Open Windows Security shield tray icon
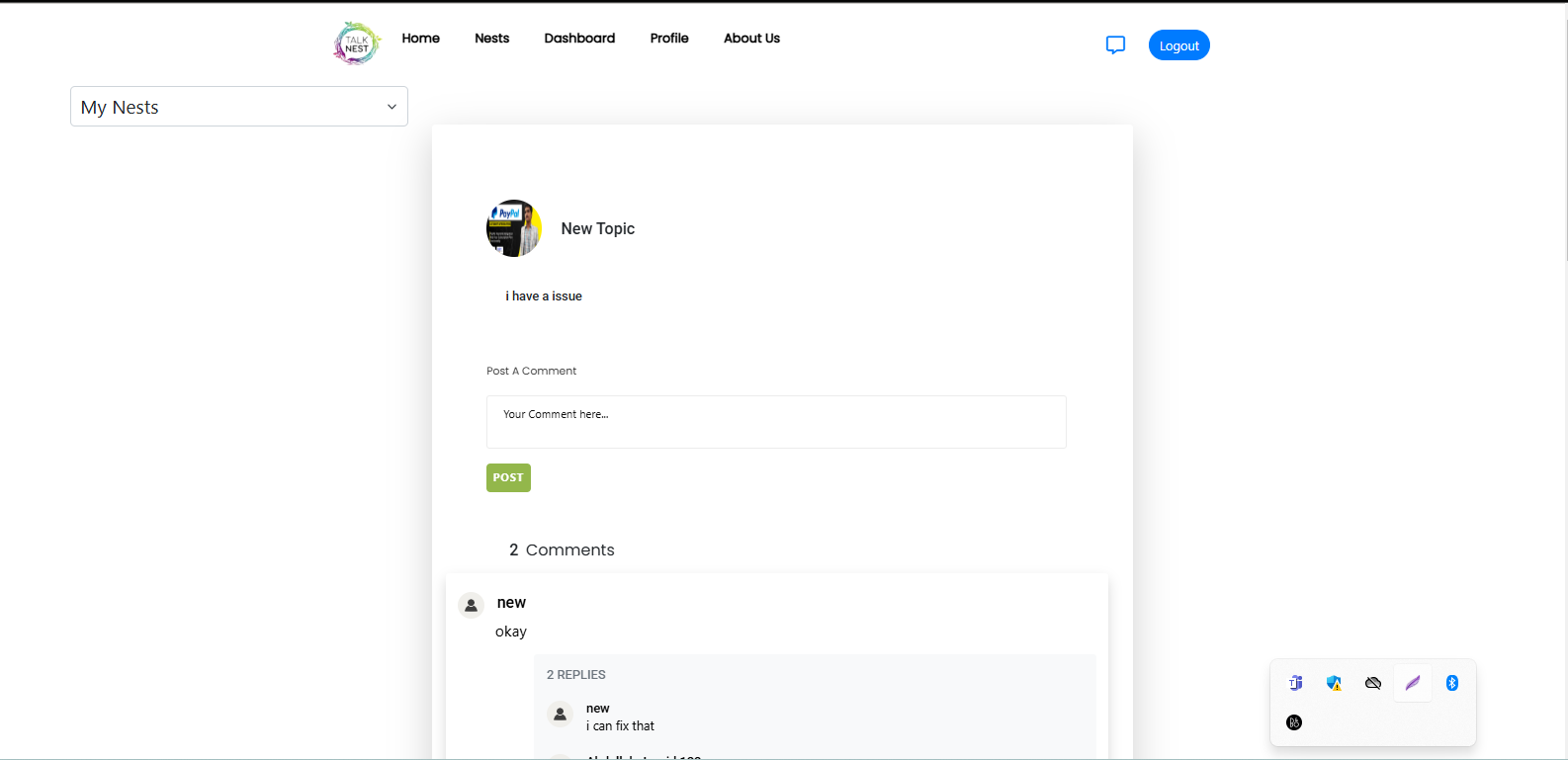 pyautogui.click(x=1334, y=683)
